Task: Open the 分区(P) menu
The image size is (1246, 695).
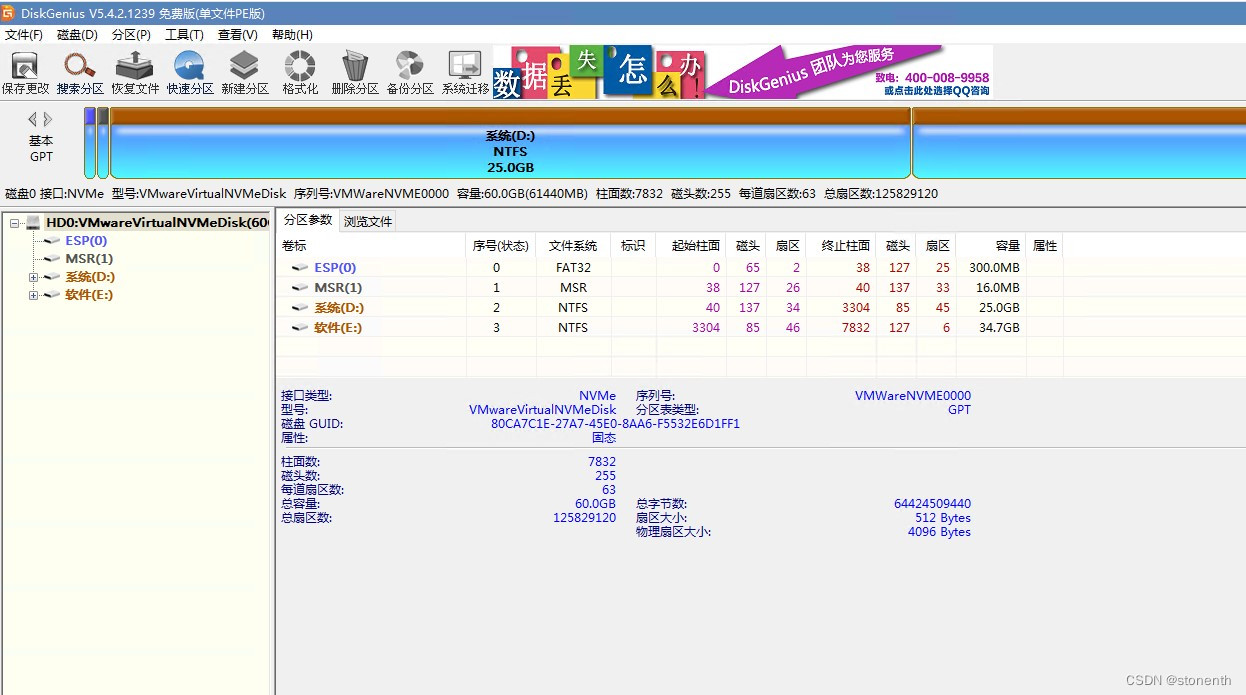Action: click(131, 35)
